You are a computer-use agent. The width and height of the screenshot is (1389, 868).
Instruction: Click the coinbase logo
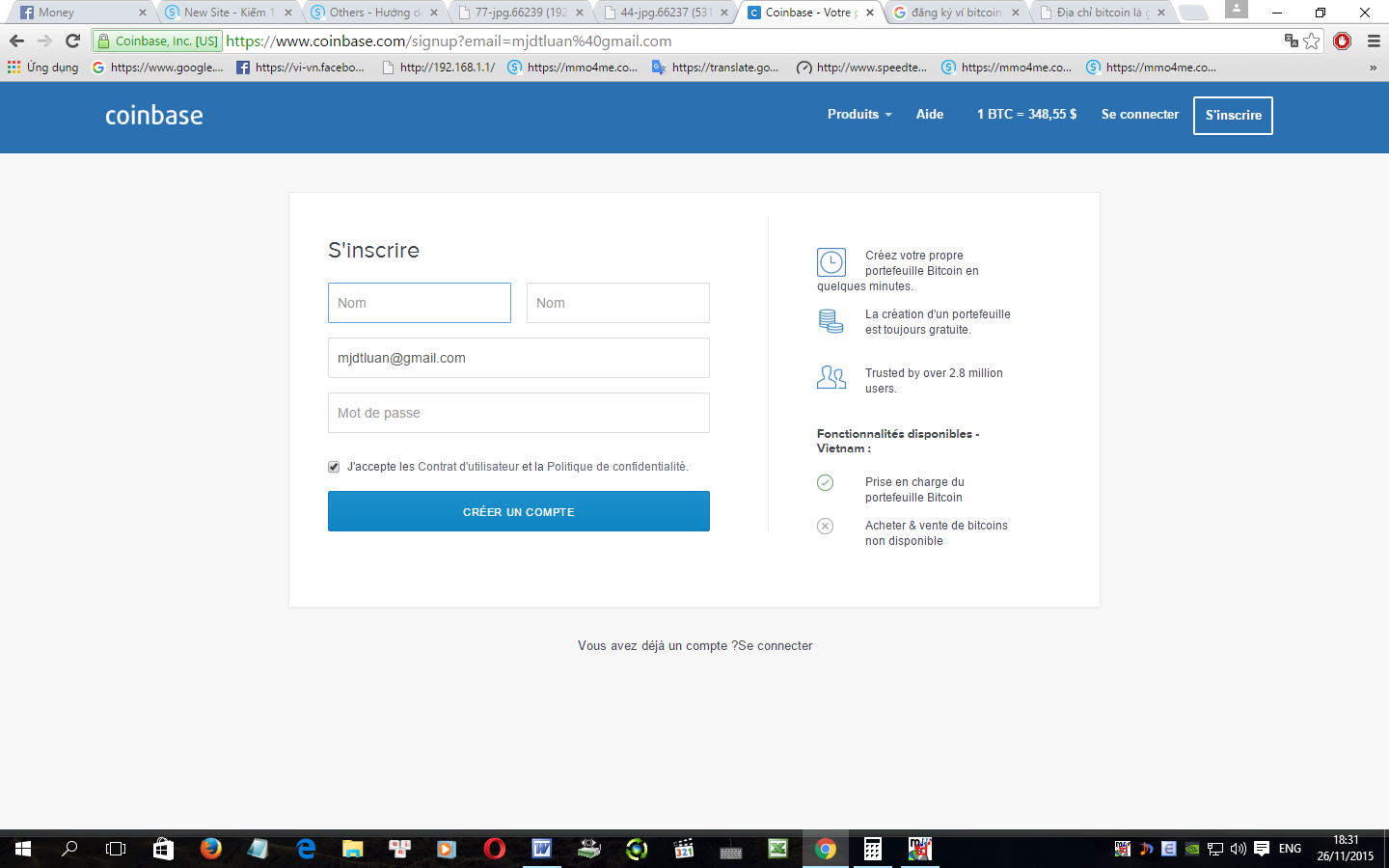(154, 116)
